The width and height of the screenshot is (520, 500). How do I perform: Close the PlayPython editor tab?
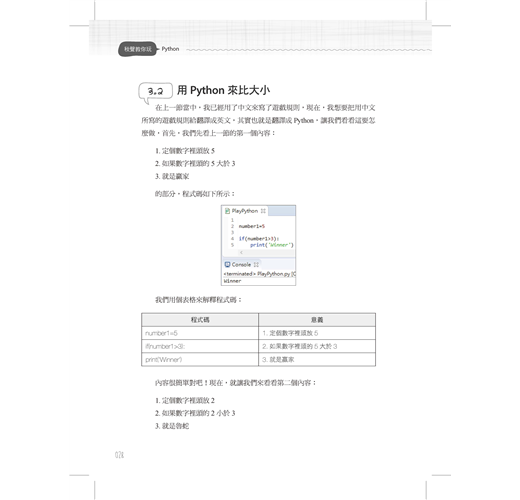point(263,211)
